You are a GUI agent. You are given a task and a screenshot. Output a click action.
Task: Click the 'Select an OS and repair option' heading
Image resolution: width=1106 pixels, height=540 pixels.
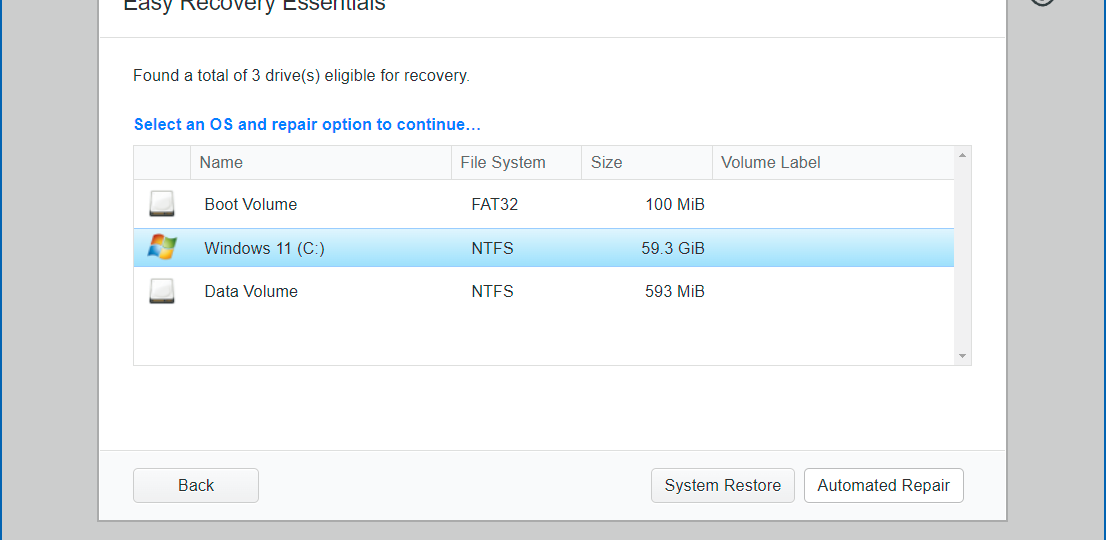click(x=308, y=125)
